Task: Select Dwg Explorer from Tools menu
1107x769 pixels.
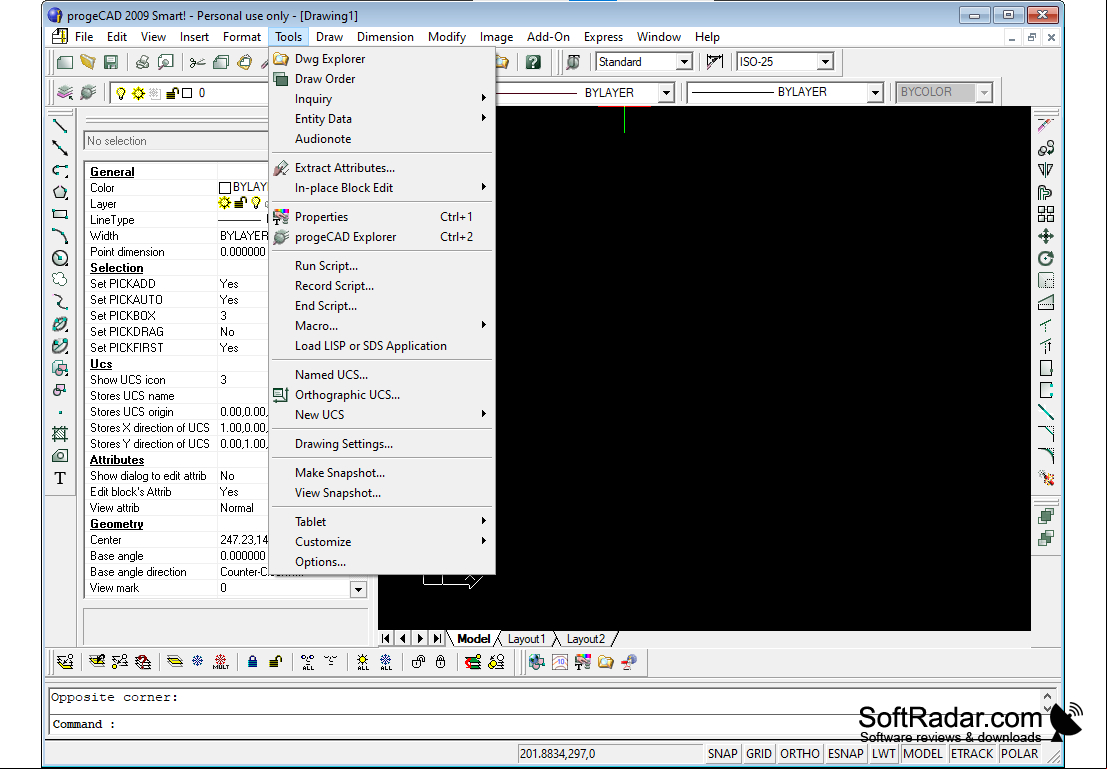Action: (x=381, y=59)
